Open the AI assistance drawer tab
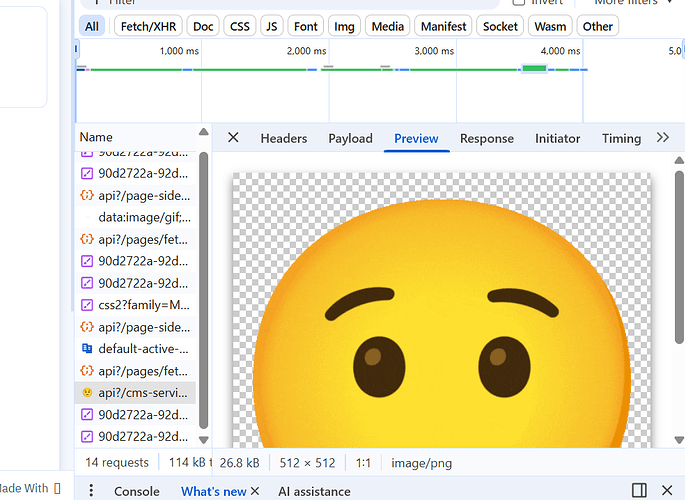This screenshot has width=685, height=500. tap(314, 492)
